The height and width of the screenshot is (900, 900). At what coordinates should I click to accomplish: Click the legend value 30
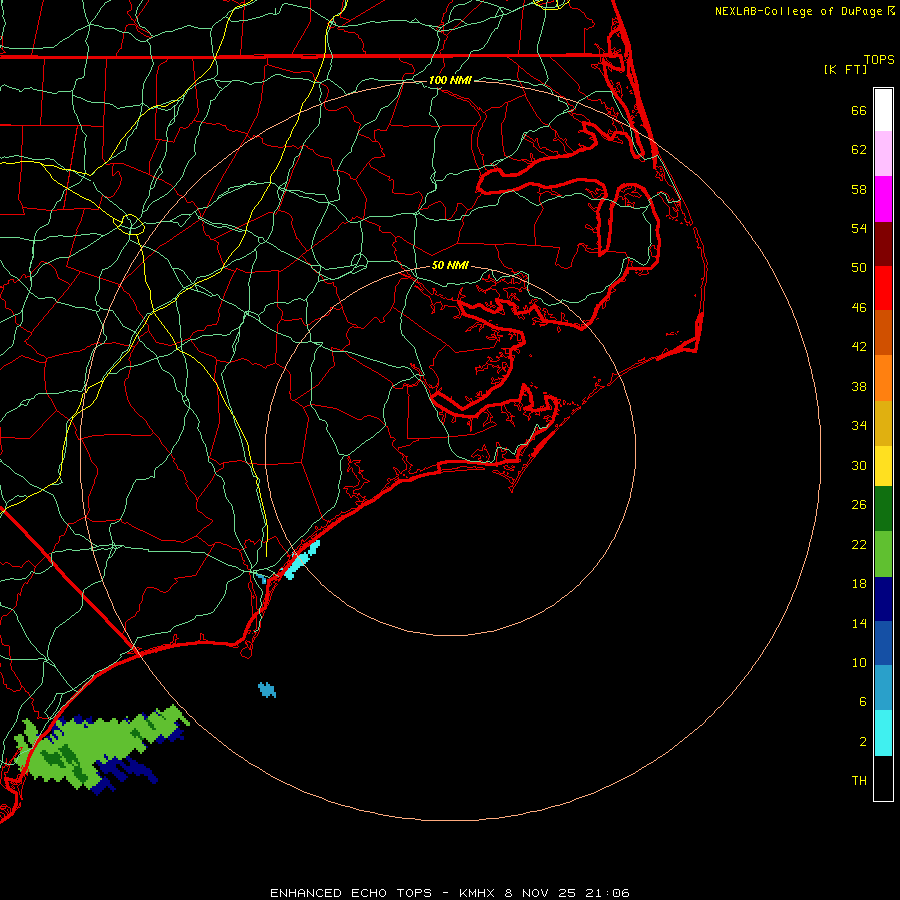pos(859,465)
